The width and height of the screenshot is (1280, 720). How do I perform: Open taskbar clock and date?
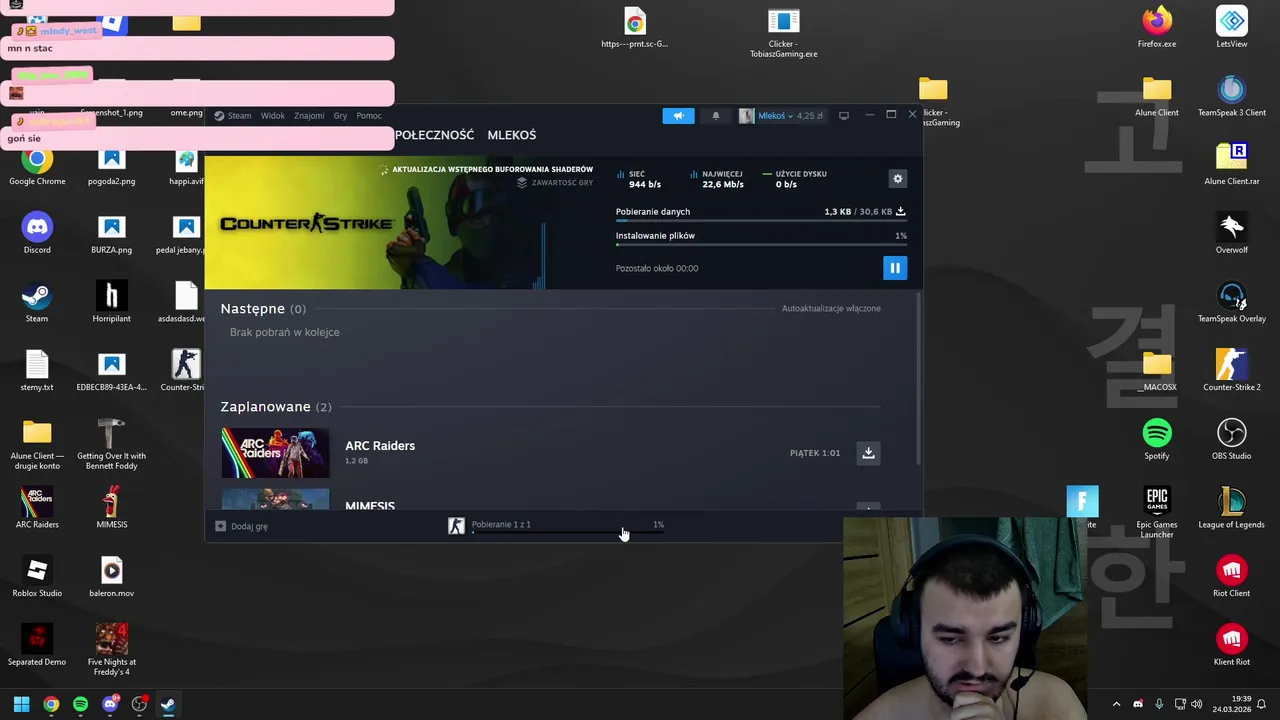[x=1230, y=704]
